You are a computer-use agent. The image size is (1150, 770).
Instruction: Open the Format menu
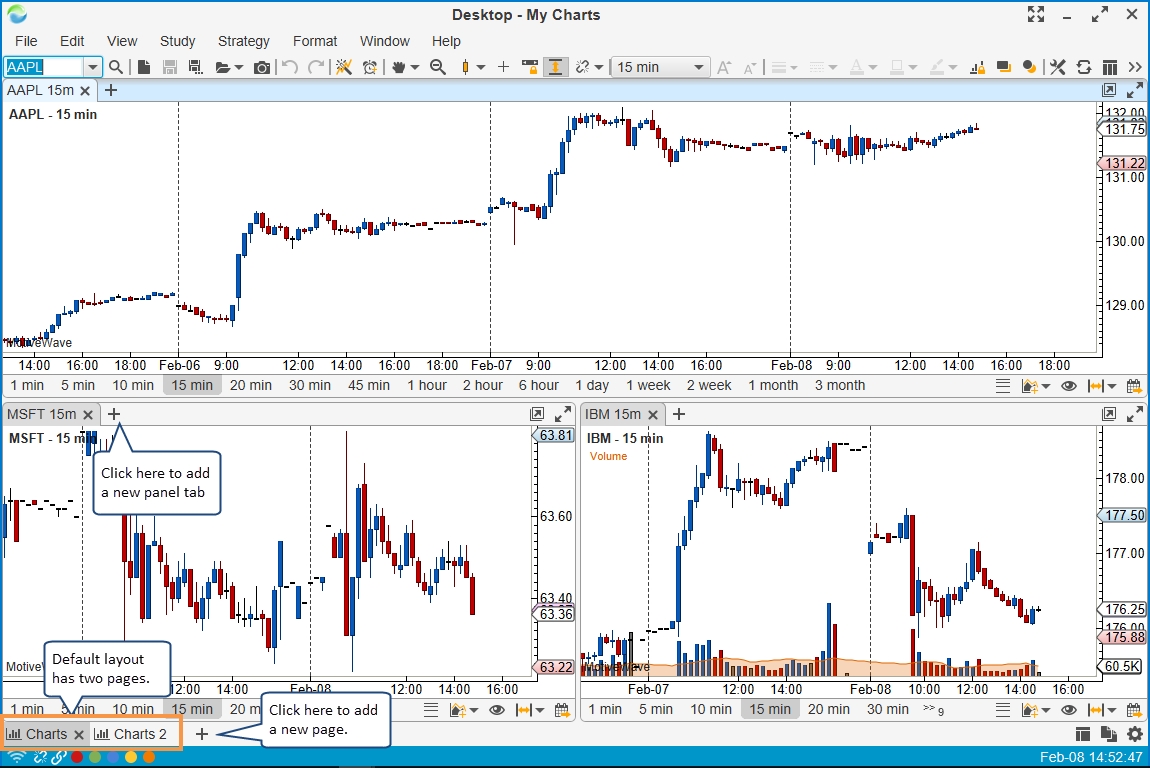[x=315, y=41]
